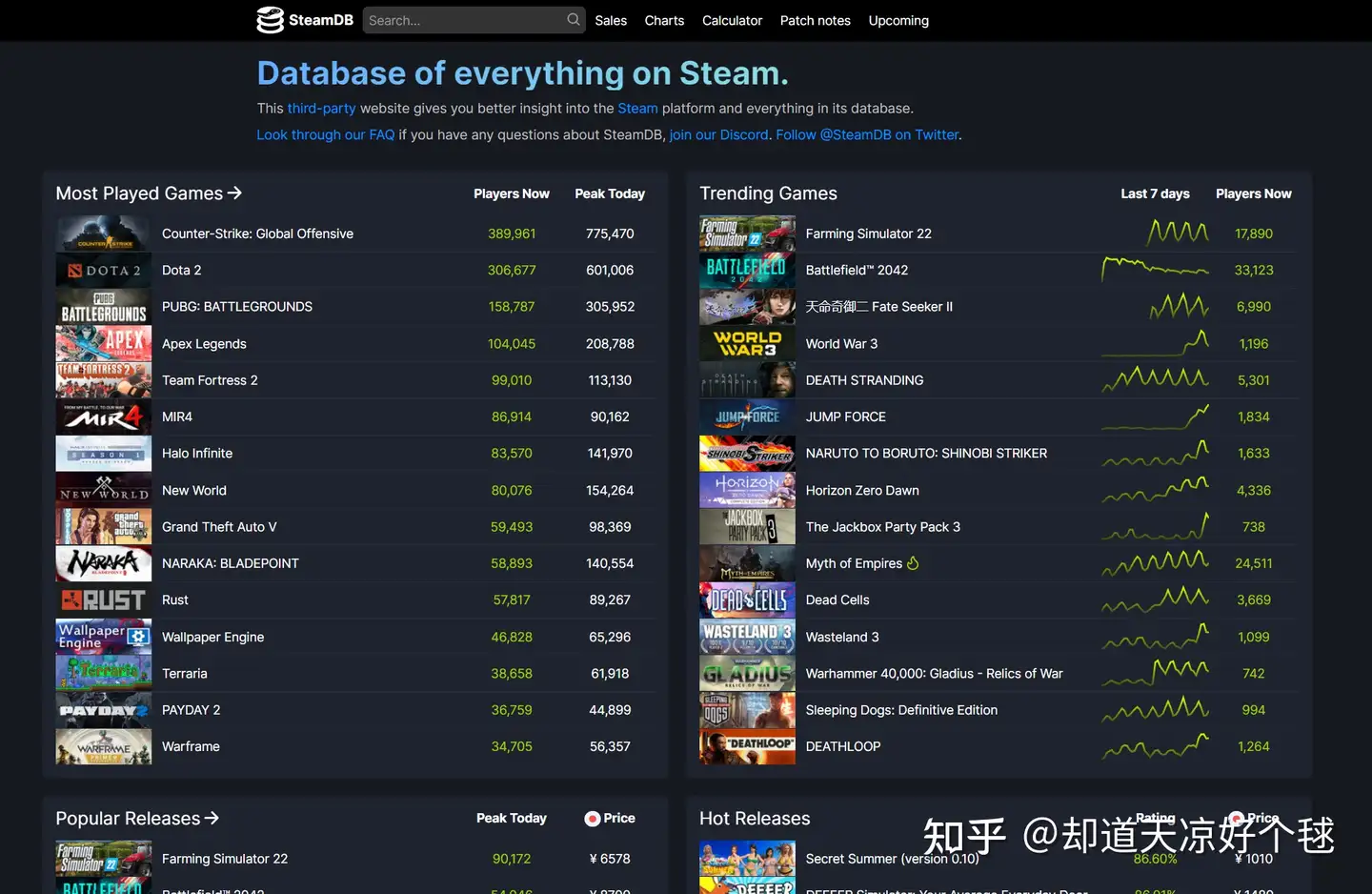The height and width of the screenshot is (894, 1372).
Task: Open the Calculator menu item
Action: click(x=732, y=20)
